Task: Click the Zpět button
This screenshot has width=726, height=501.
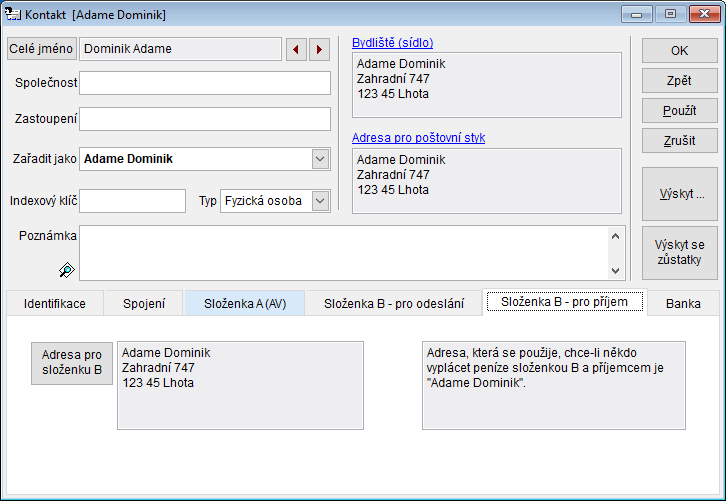Action: click(679, 80)
